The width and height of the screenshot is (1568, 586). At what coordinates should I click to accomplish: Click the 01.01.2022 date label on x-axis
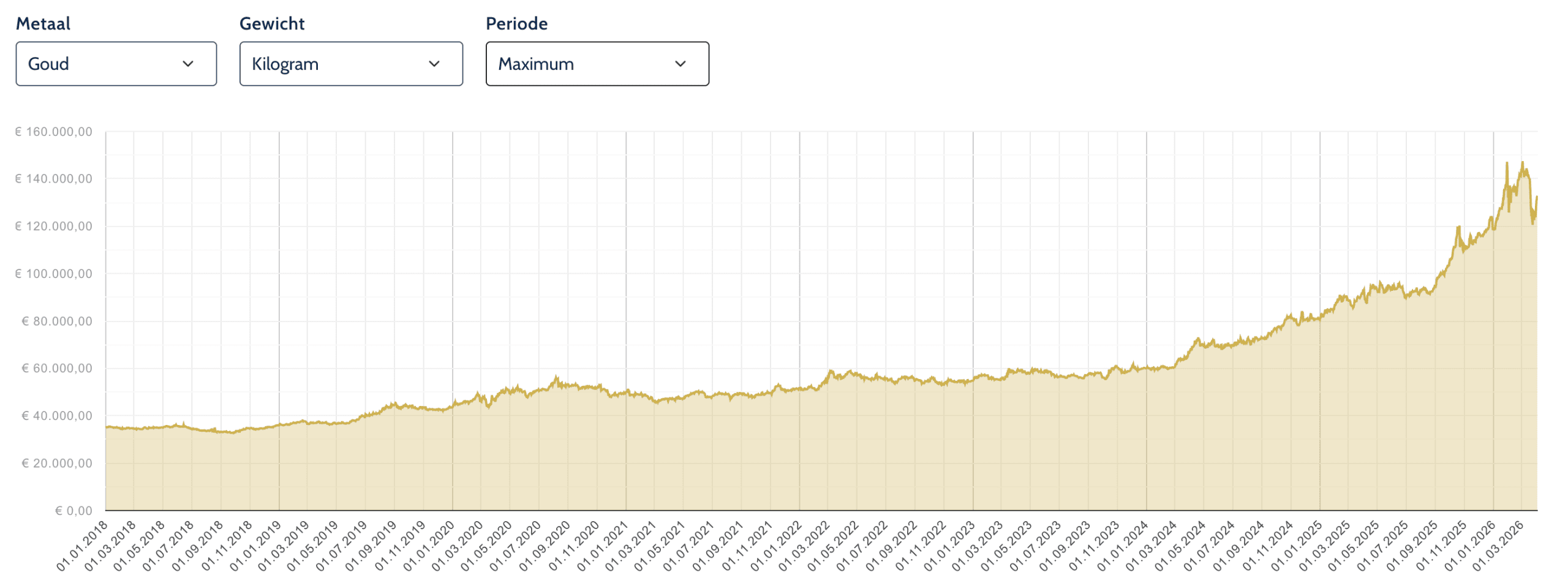point(776,546)
